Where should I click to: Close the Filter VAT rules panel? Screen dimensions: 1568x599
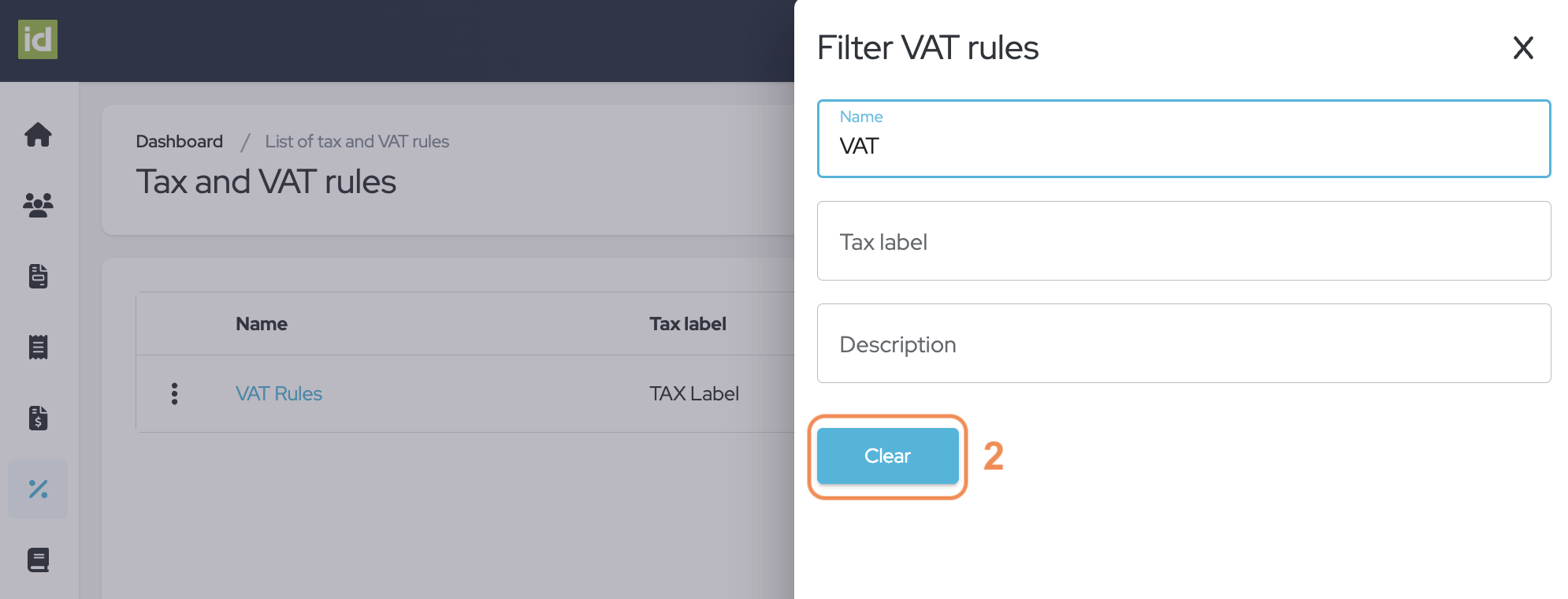(x=1523, y=48)
